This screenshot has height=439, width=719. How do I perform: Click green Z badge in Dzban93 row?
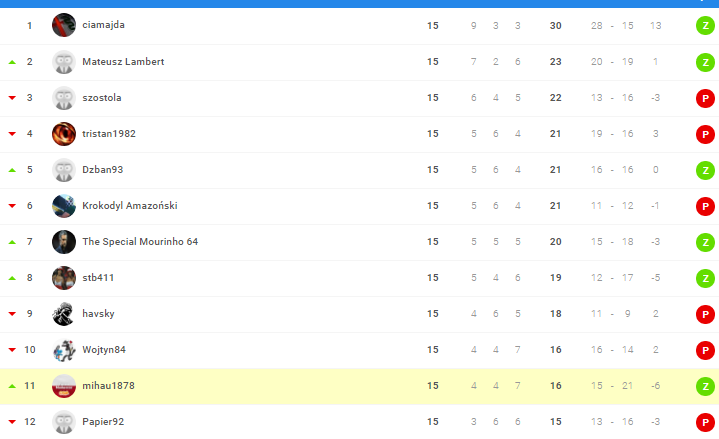[x=705, y=169]
